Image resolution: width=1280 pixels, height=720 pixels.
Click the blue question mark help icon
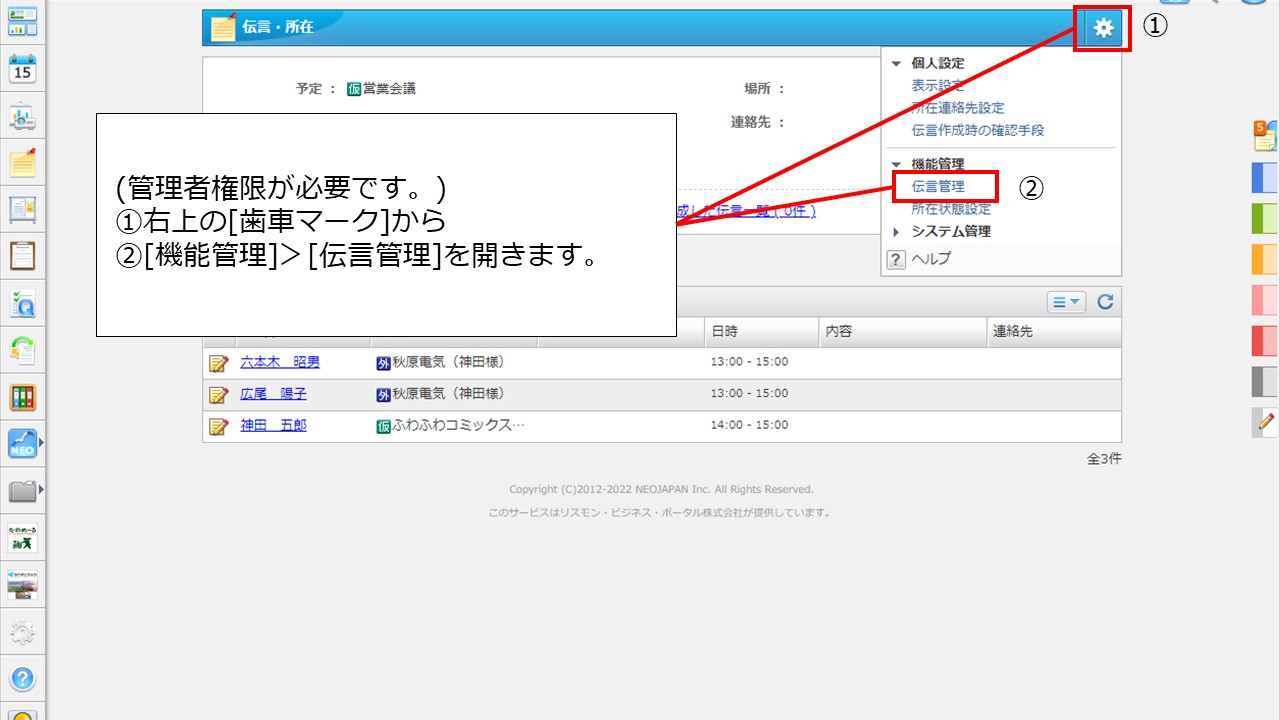click(22, 679)
